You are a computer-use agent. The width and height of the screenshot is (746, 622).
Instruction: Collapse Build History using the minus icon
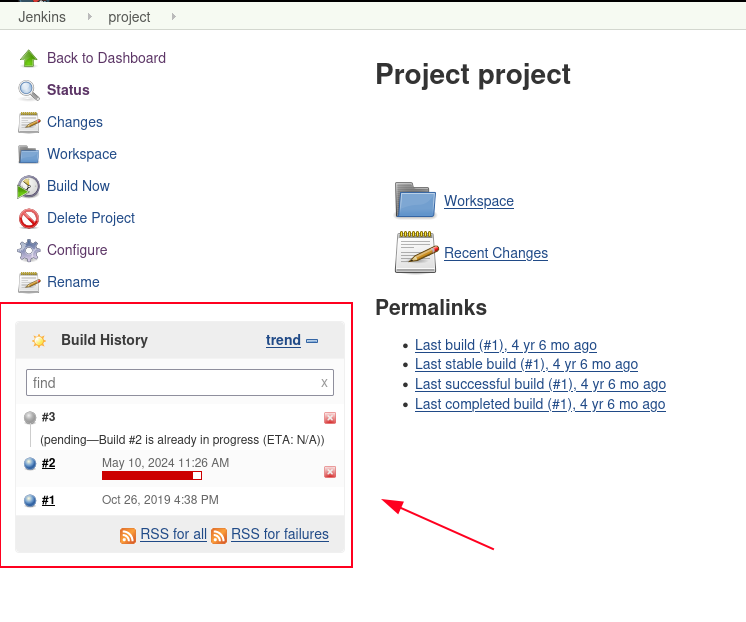click(312, 341)
